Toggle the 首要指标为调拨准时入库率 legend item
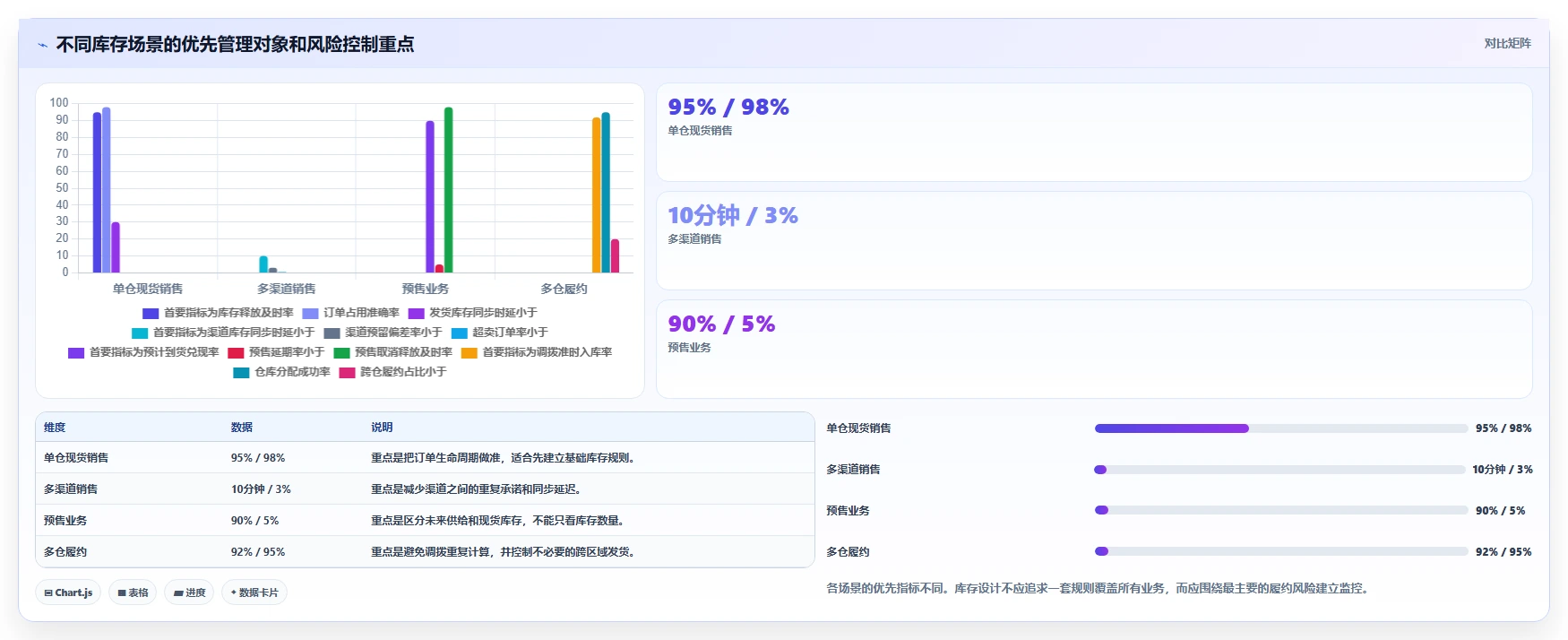This screenshot has height=640, width=1568. (x=536, y=352)
